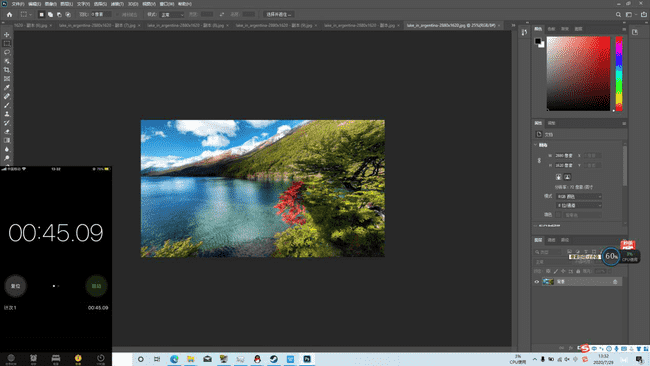The image size is (650, 366).
Task: Open the Layer menu
Action: 66,4
